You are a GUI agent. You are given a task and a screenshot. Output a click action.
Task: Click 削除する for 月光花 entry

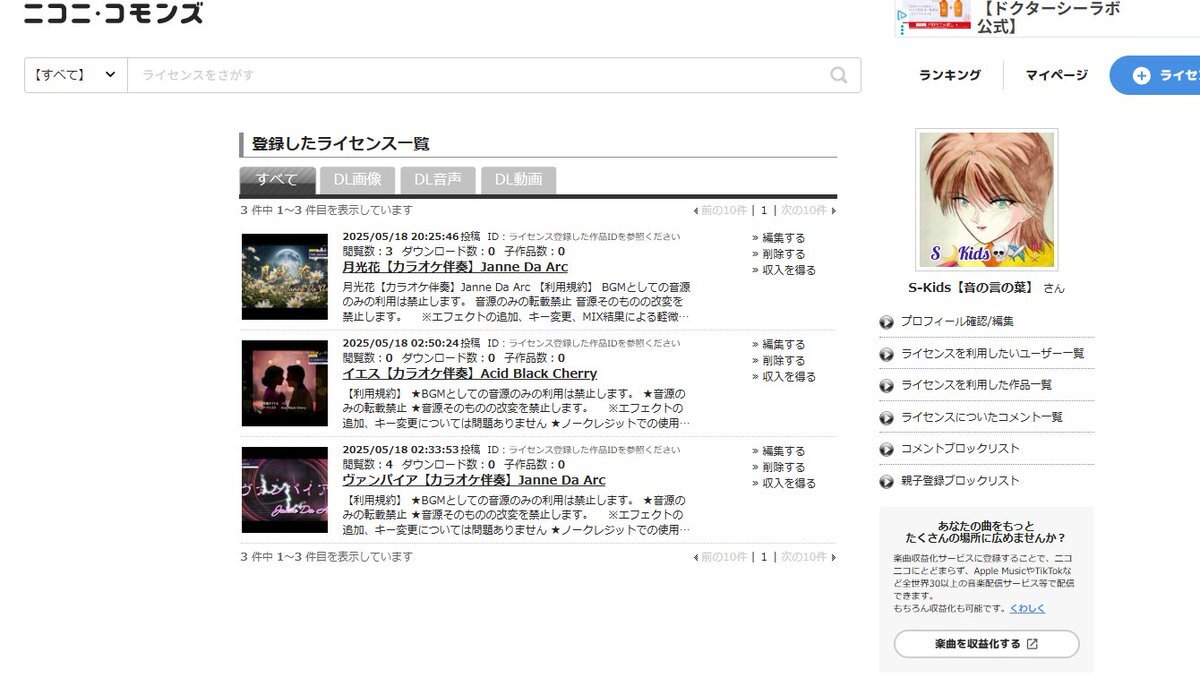pos(784,254)
